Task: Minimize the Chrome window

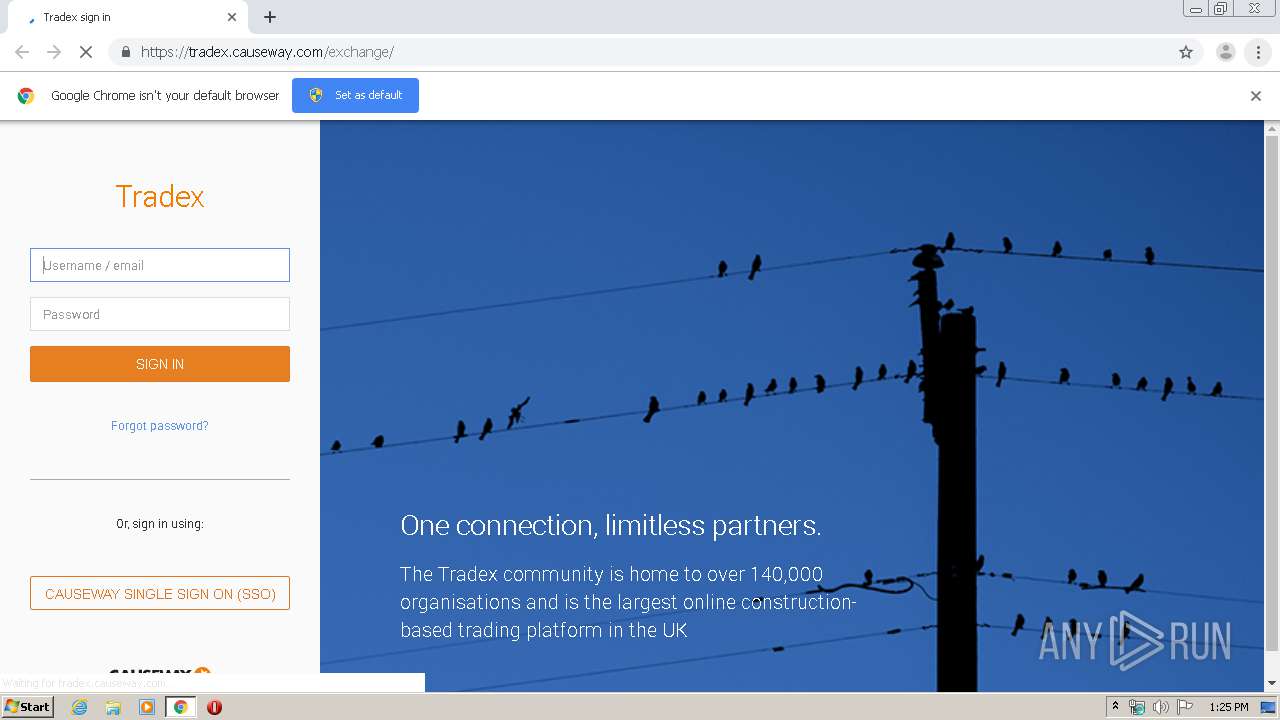Action: [1196, 9]
